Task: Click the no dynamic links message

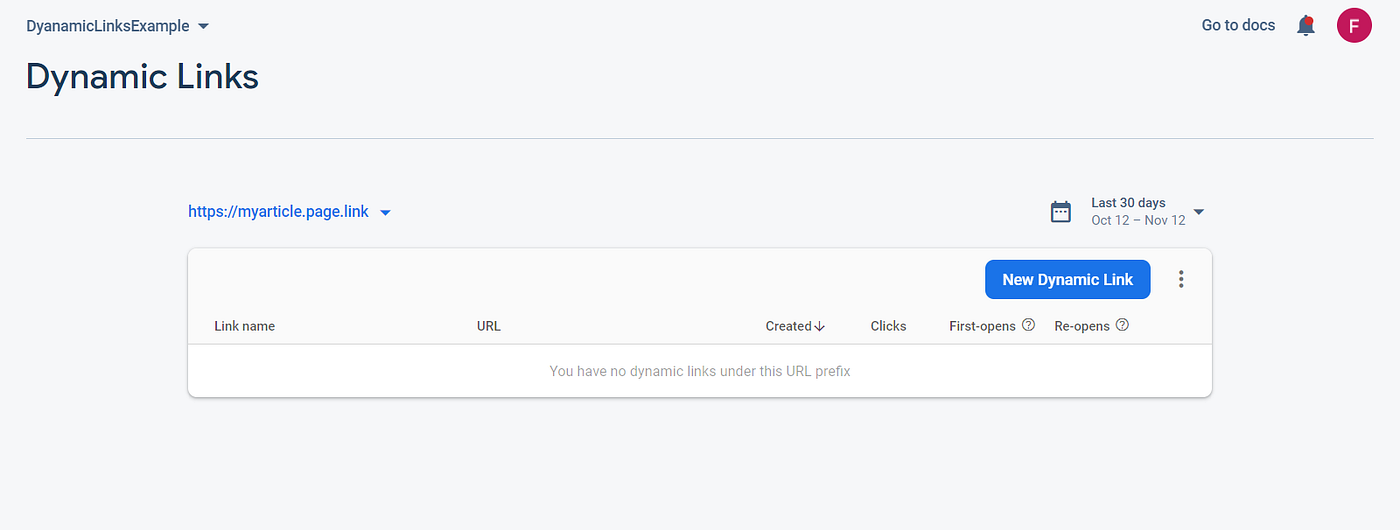Action: [700, 371]
